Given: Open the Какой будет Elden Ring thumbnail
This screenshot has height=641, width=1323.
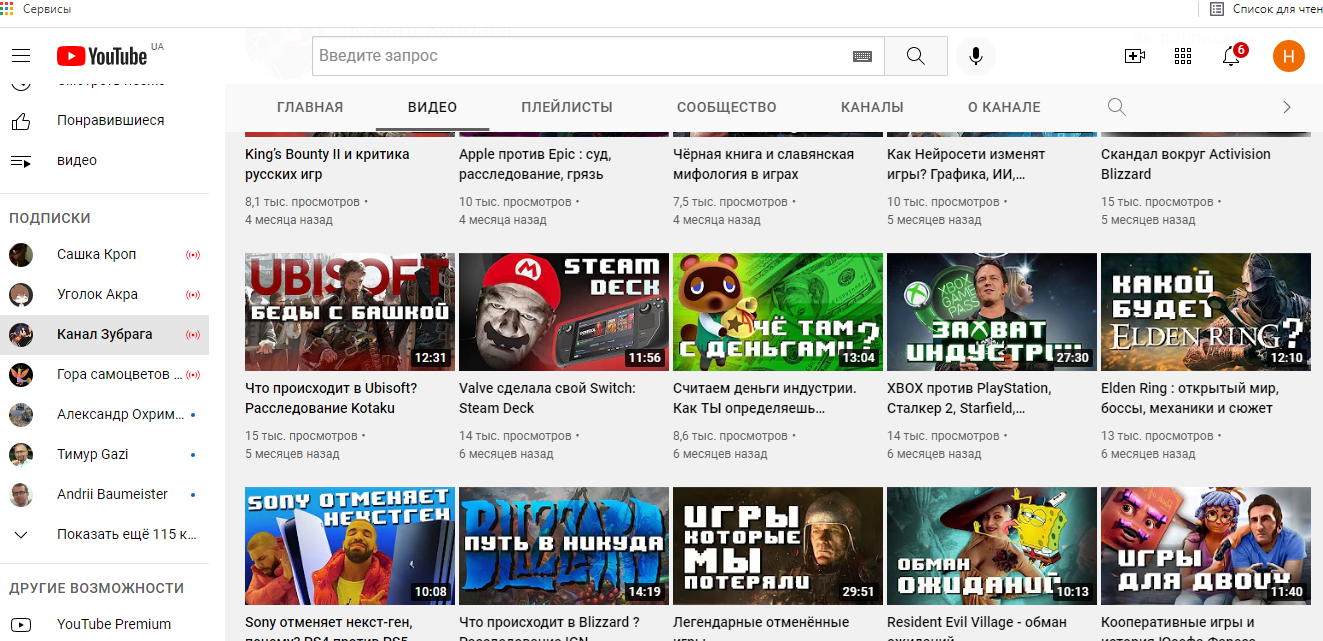Looking at the screenshot, I should pos(1206,312).
